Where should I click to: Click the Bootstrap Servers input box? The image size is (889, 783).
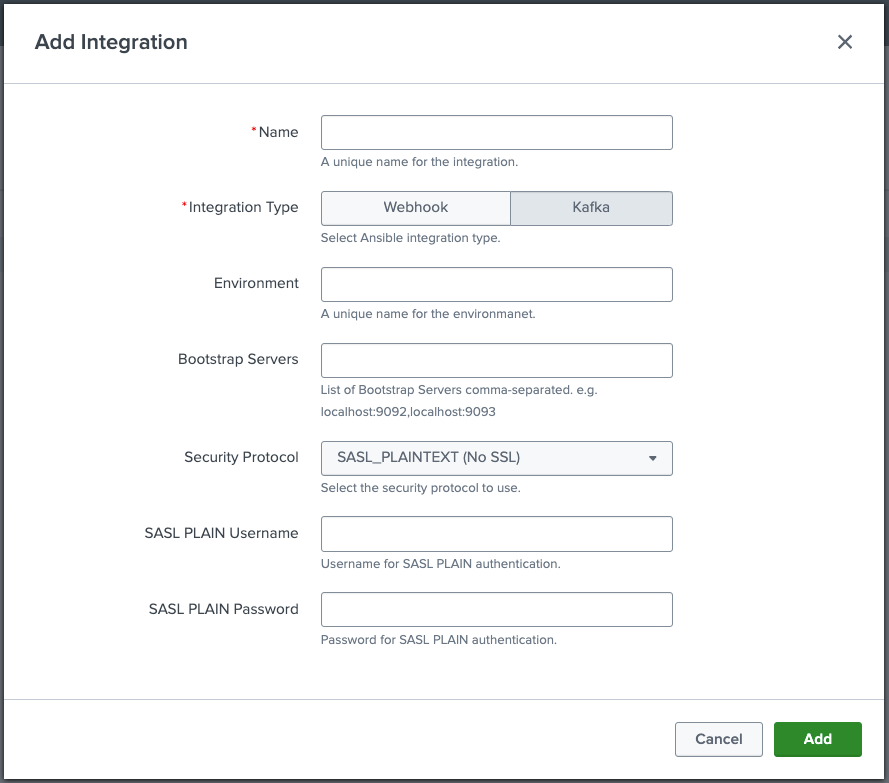pos(496,360)
